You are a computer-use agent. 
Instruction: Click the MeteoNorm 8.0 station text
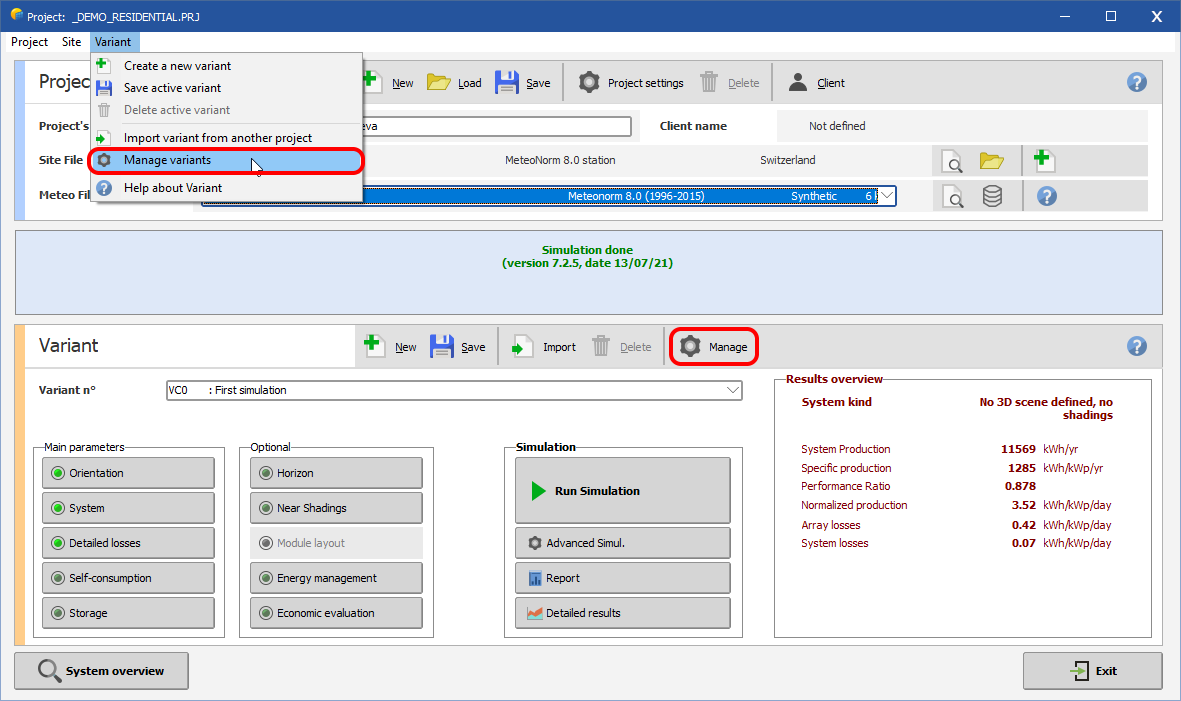[x=560, y=160]
